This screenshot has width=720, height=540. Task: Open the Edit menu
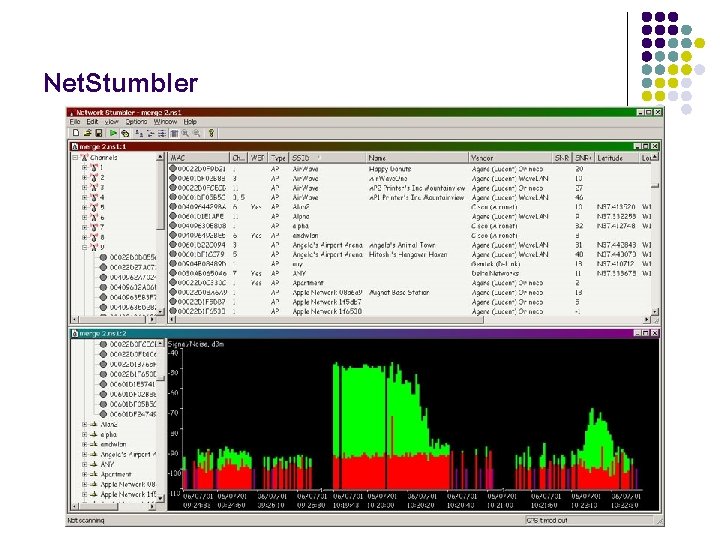(x=92, y=122)
